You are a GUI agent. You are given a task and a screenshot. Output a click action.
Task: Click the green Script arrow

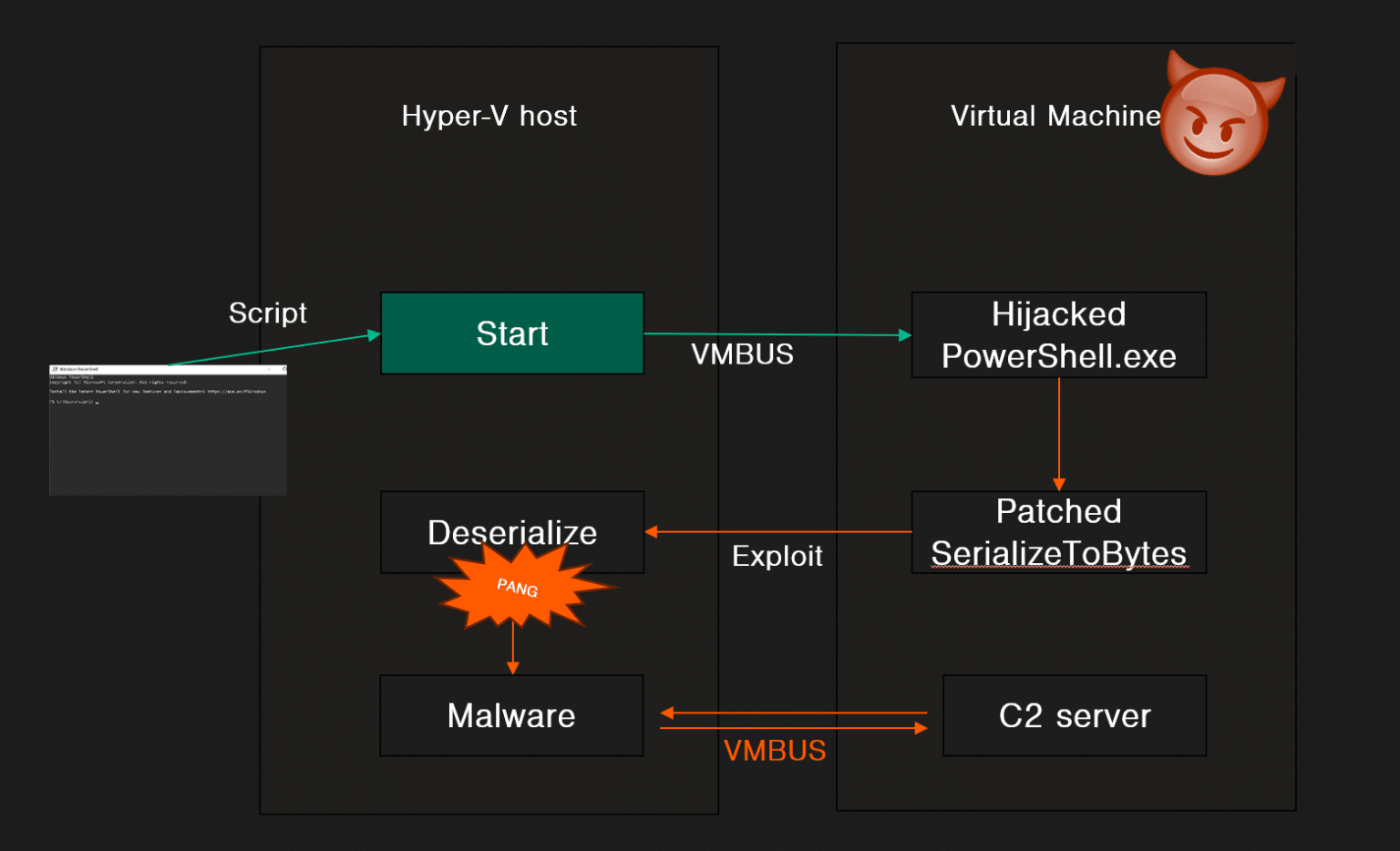pos(273,351)
